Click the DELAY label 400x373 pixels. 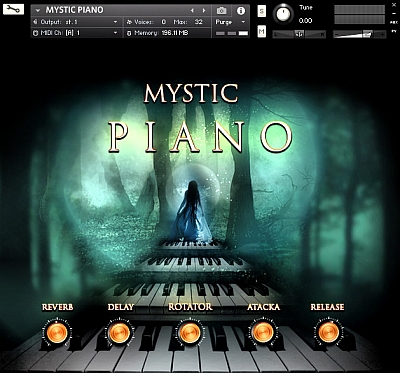pyautogui.click(x=121, y=307)
